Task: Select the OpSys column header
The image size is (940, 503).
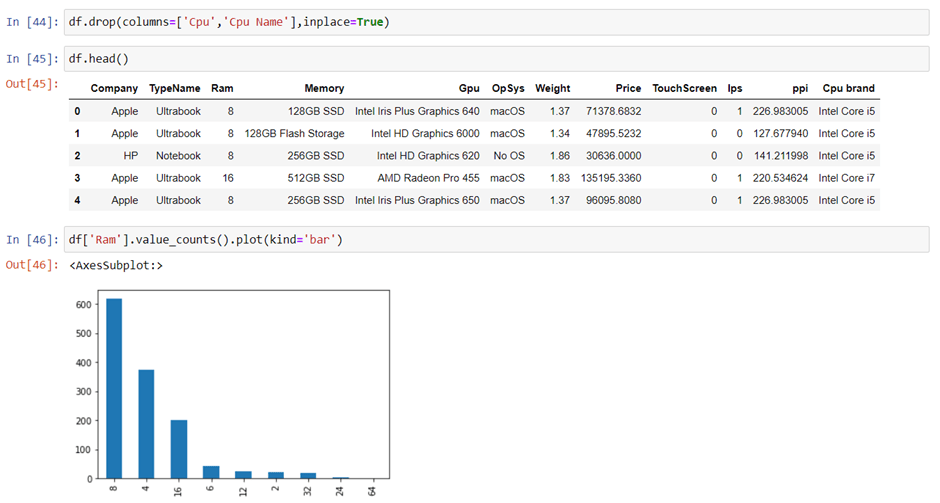Action: tap(508, 88)
